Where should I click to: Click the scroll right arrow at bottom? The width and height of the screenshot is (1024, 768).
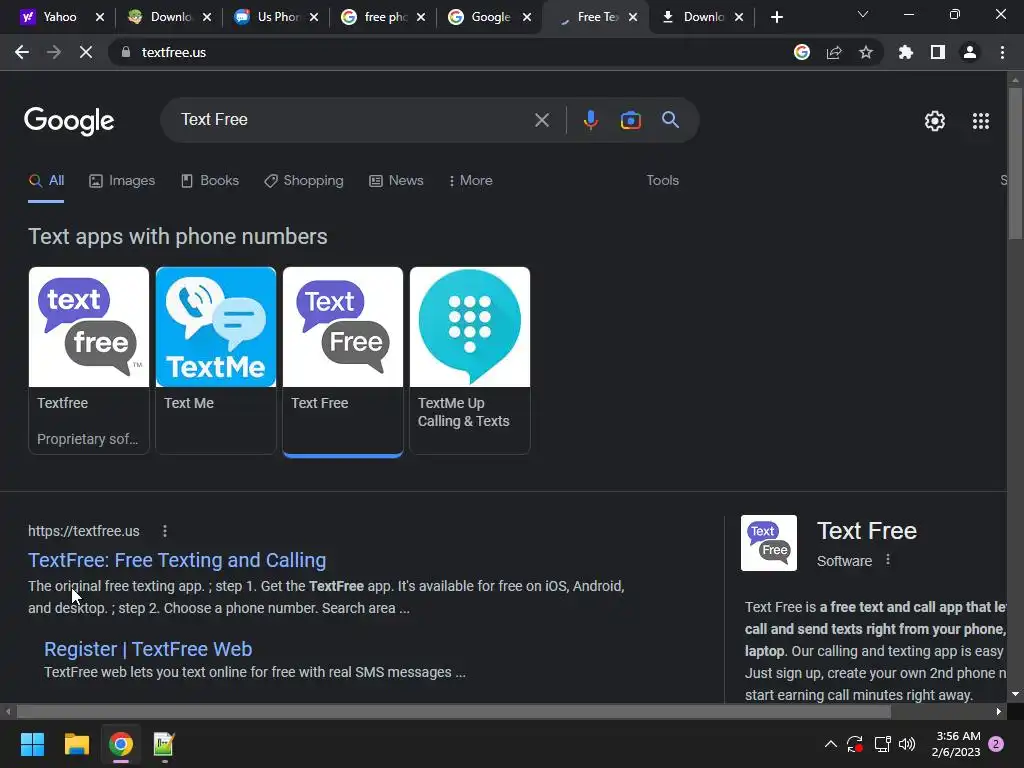tap(999, 712)
